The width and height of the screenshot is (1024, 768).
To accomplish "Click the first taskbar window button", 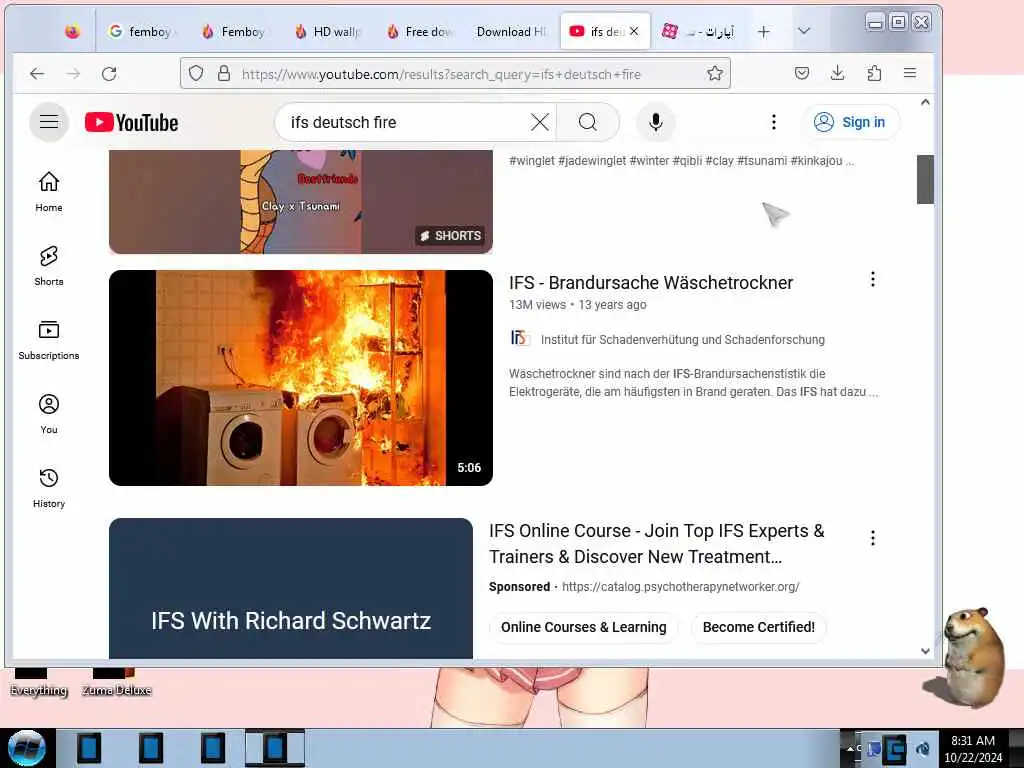I will [x=89, y=748].
